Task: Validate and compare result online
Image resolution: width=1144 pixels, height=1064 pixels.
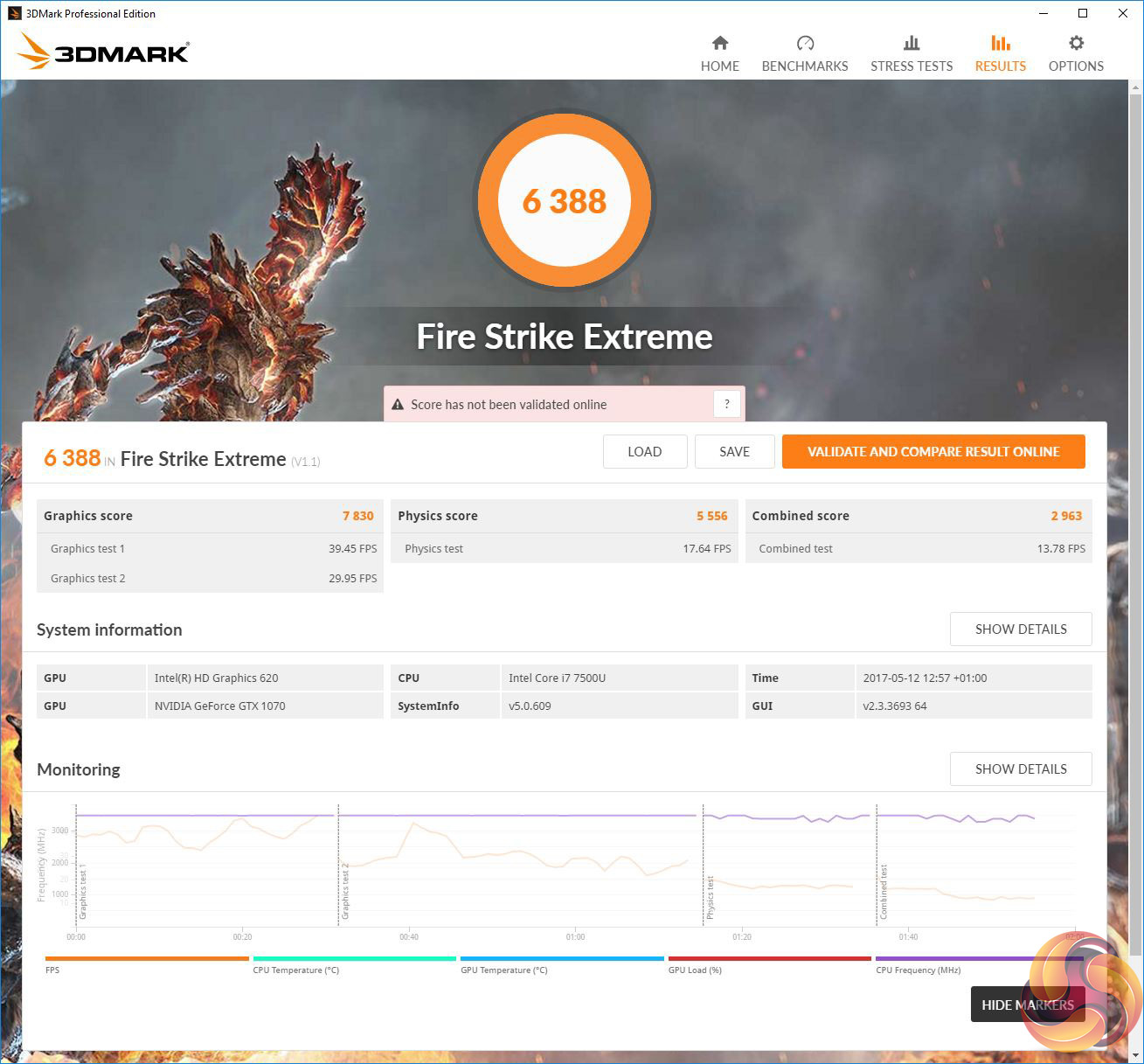Action: coord(933,452)
